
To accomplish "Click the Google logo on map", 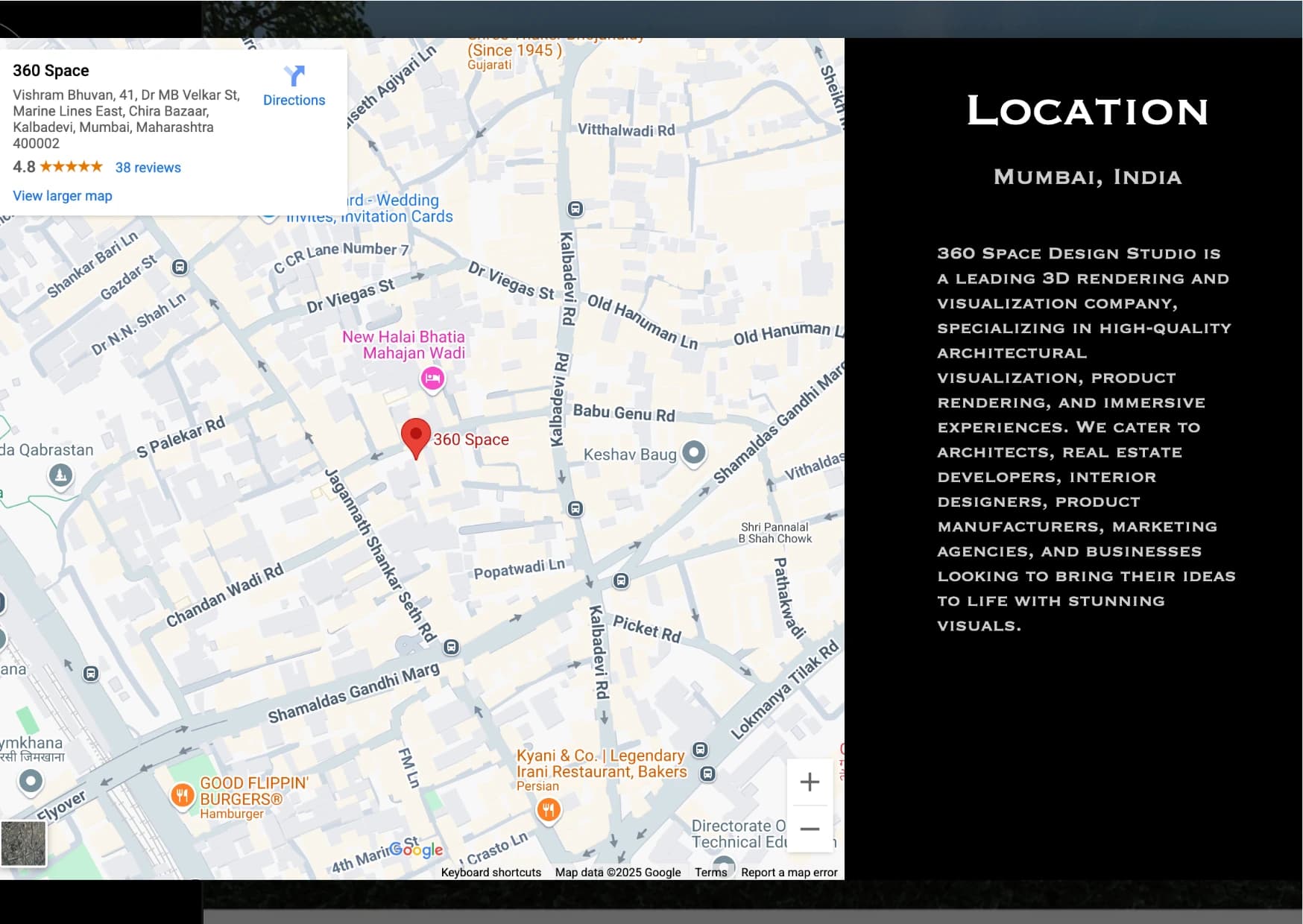I will click(416, 849).
